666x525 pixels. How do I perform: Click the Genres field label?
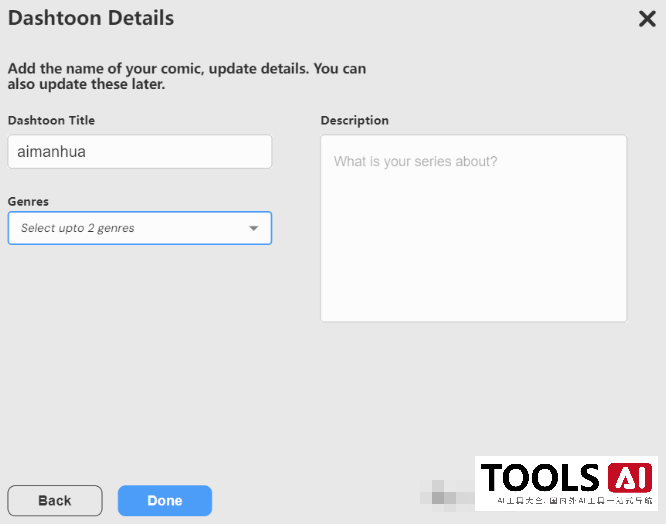click(28, 201)
